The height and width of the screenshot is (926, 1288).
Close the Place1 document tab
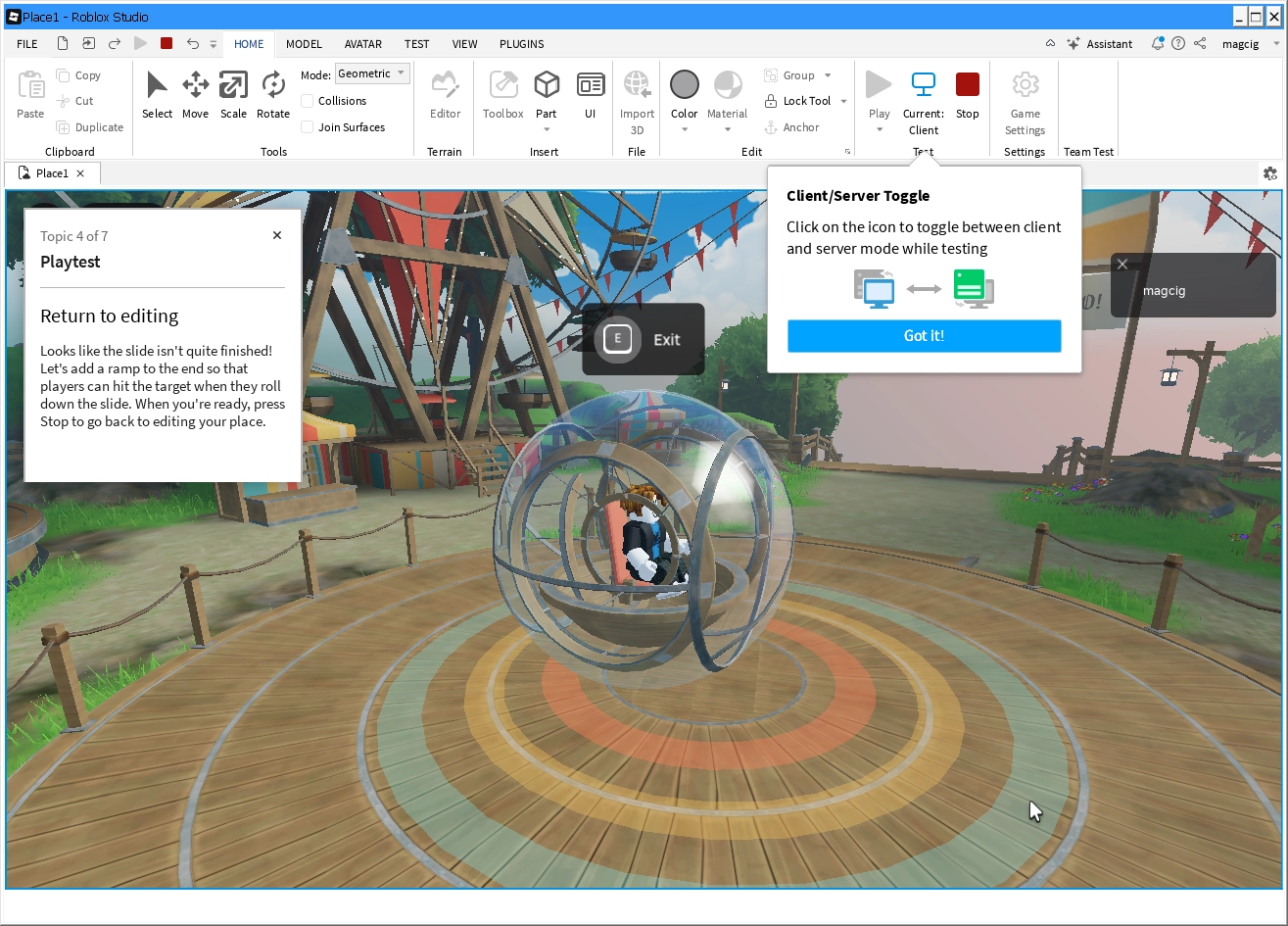coord(80,173)
